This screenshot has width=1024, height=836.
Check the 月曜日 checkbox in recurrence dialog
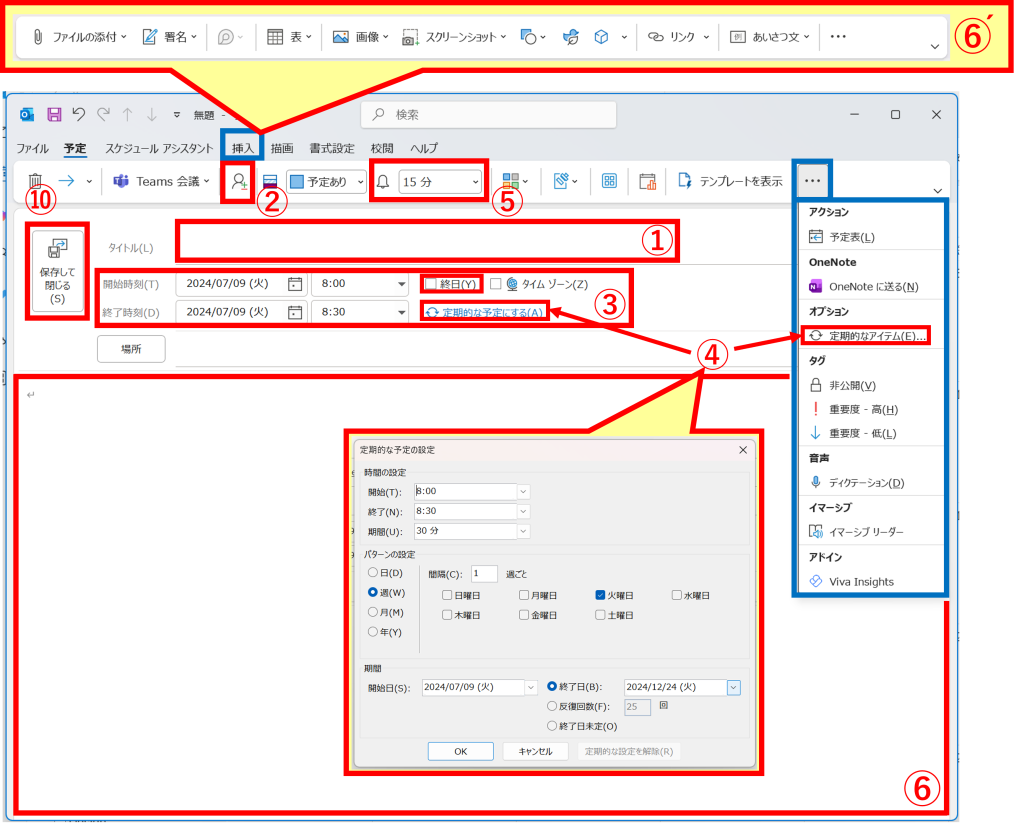pyautogui.click(x=524, y=595)
